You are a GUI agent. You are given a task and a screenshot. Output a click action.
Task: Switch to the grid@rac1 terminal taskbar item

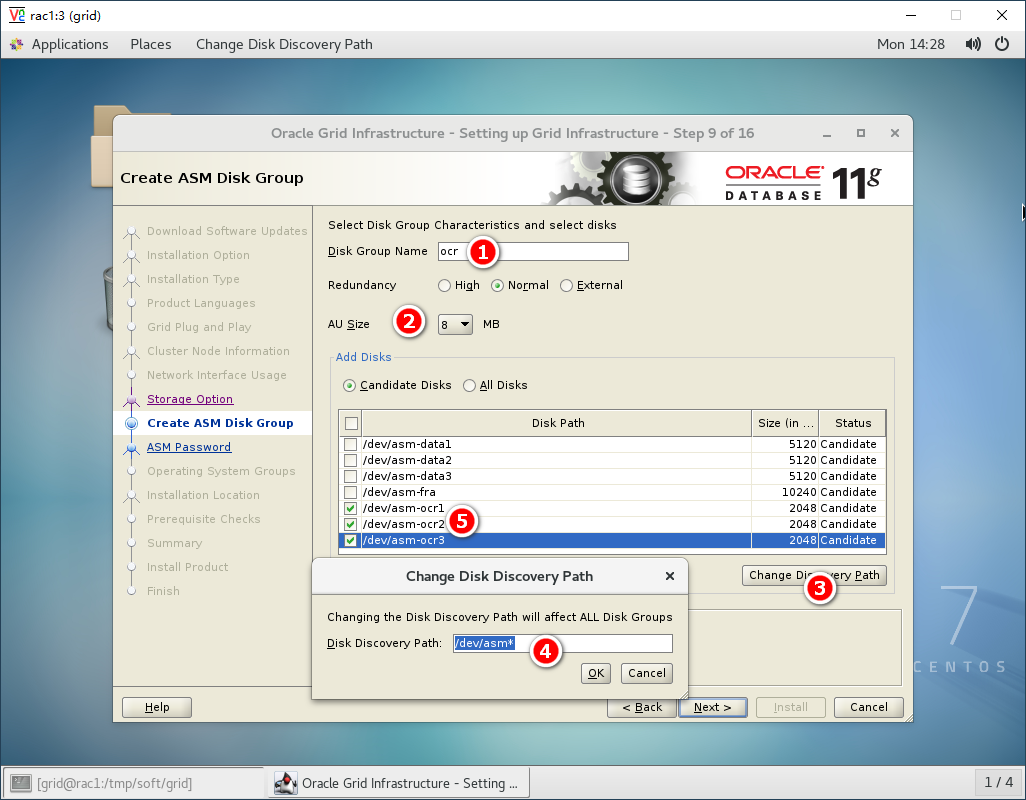click(134, 783)
